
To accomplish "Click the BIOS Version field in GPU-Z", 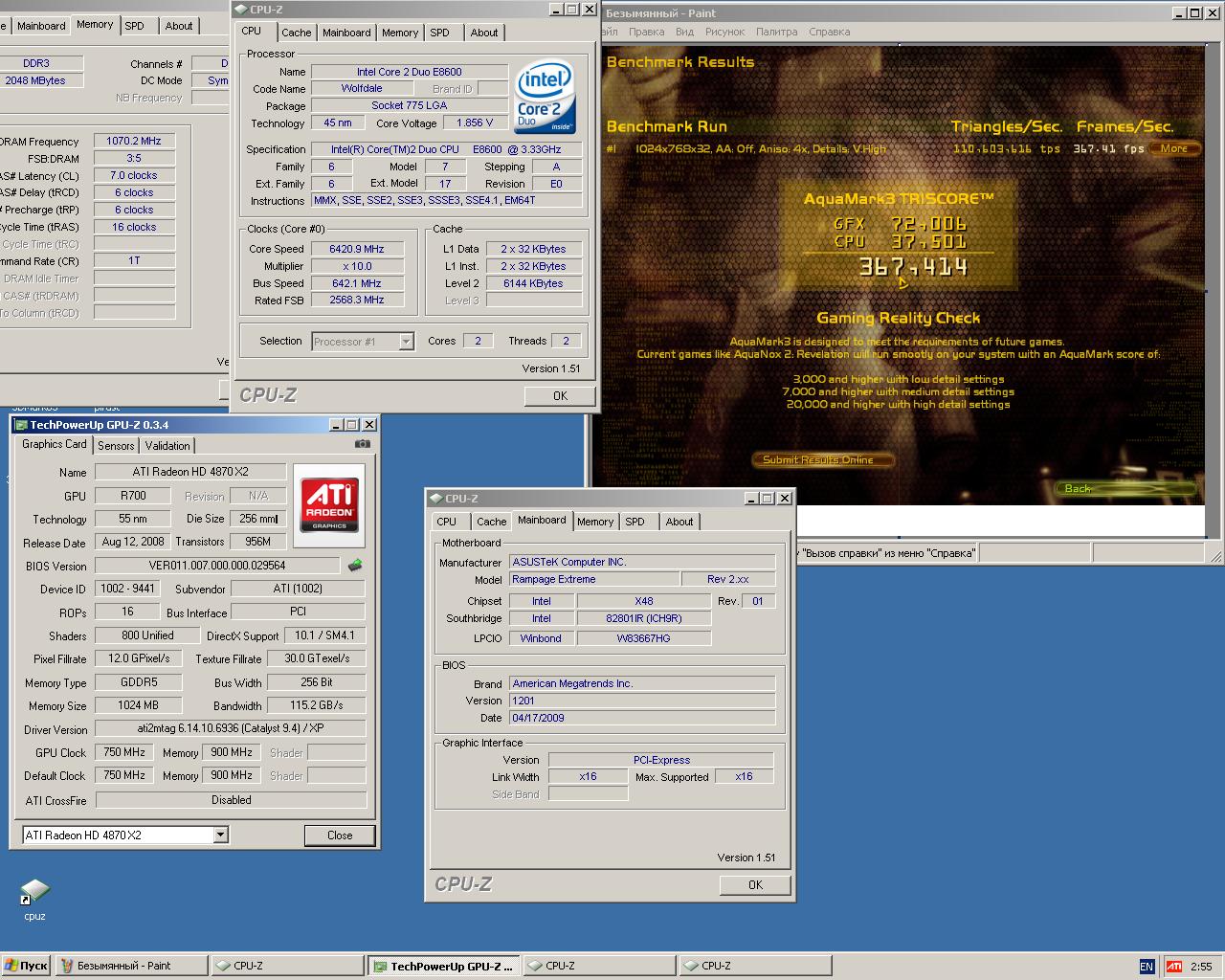I will point(217,566).
